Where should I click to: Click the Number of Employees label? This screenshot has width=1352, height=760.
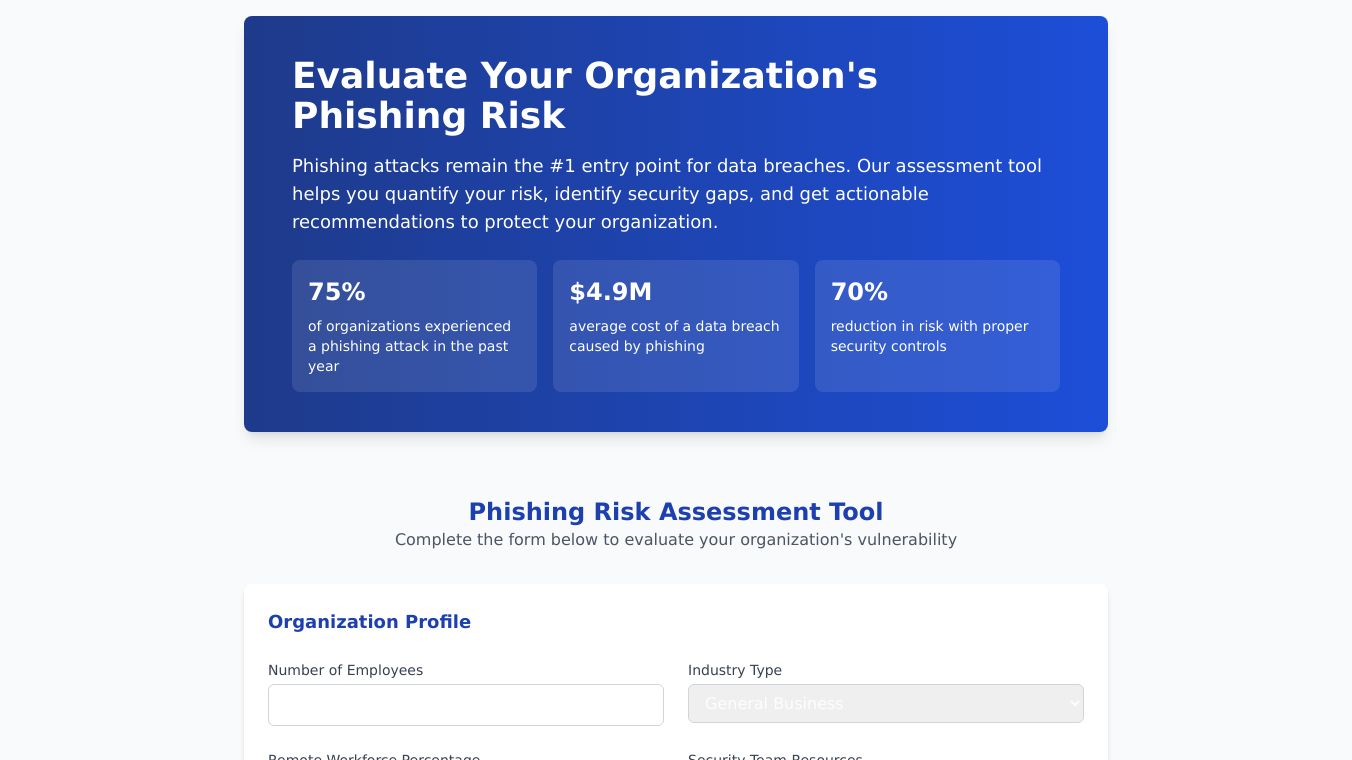[345, 670]
